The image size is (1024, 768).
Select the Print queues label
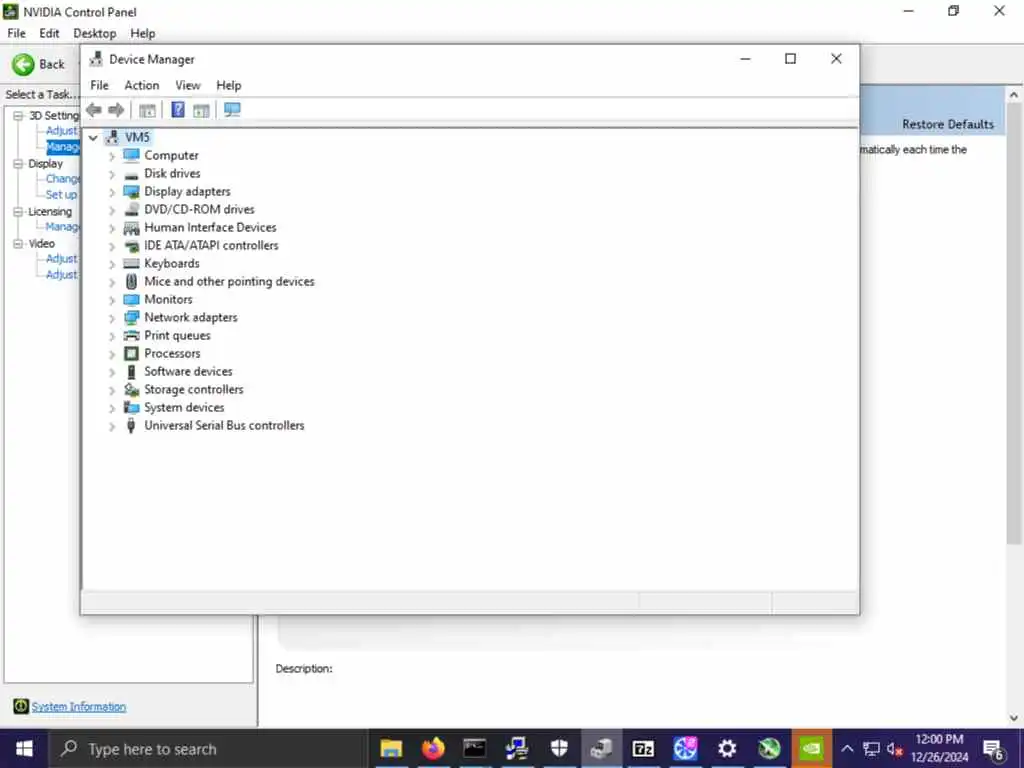tap(178, 336)
